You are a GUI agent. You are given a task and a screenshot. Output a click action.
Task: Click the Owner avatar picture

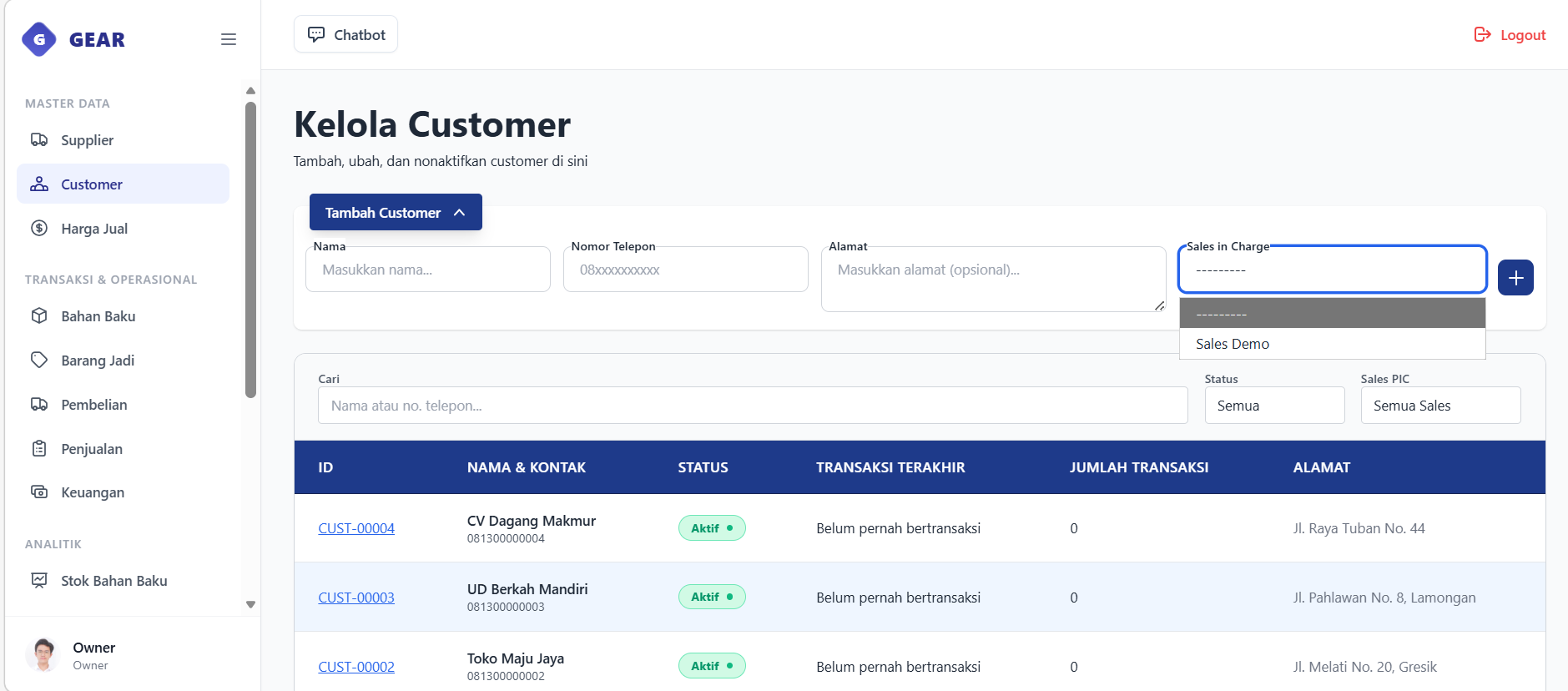click(43, 655)
